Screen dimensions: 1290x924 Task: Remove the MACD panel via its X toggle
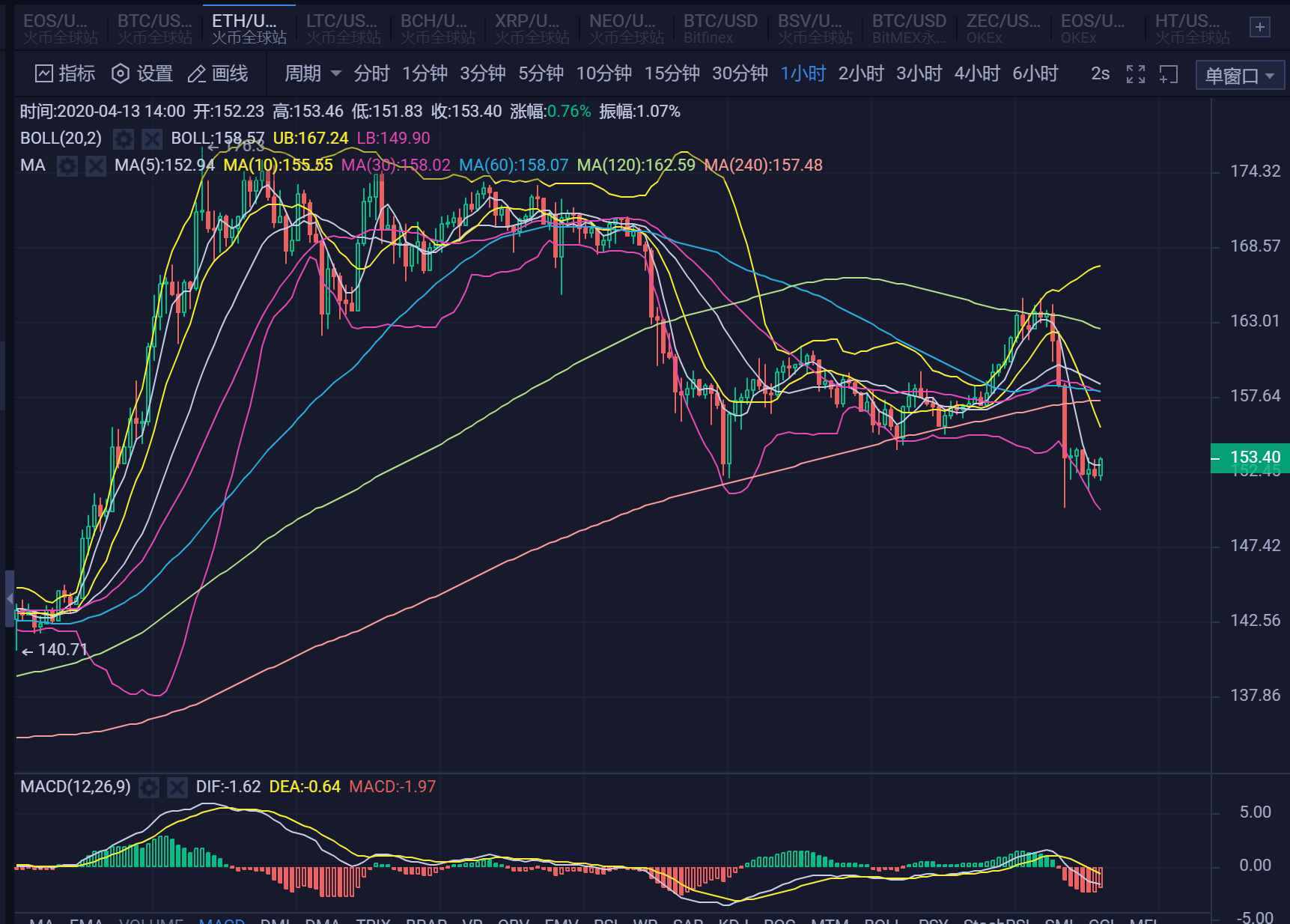pyautogui.click(x=177, y=787)
